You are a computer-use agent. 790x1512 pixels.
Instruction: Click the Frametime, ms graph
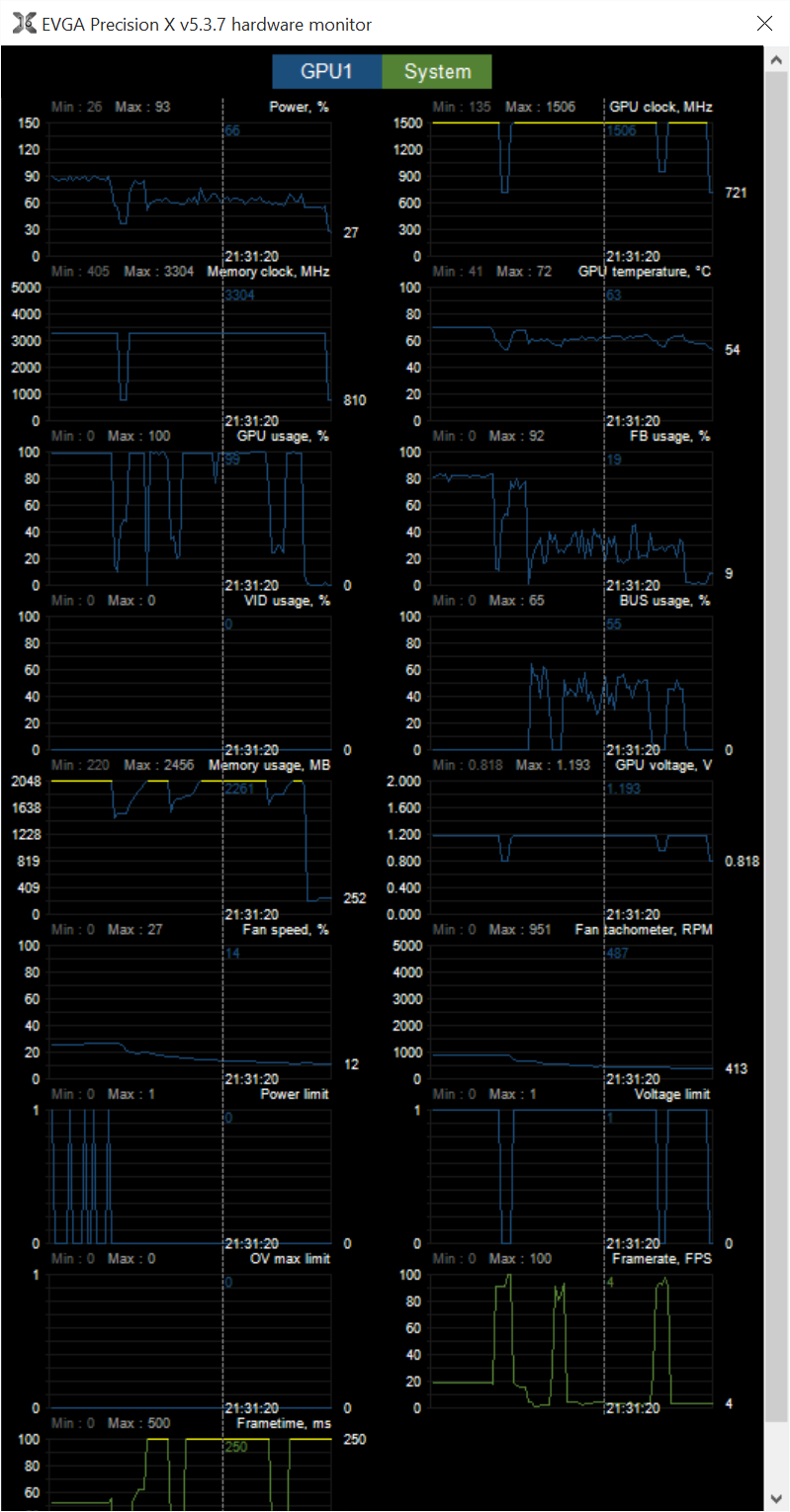pos(191,1474)
